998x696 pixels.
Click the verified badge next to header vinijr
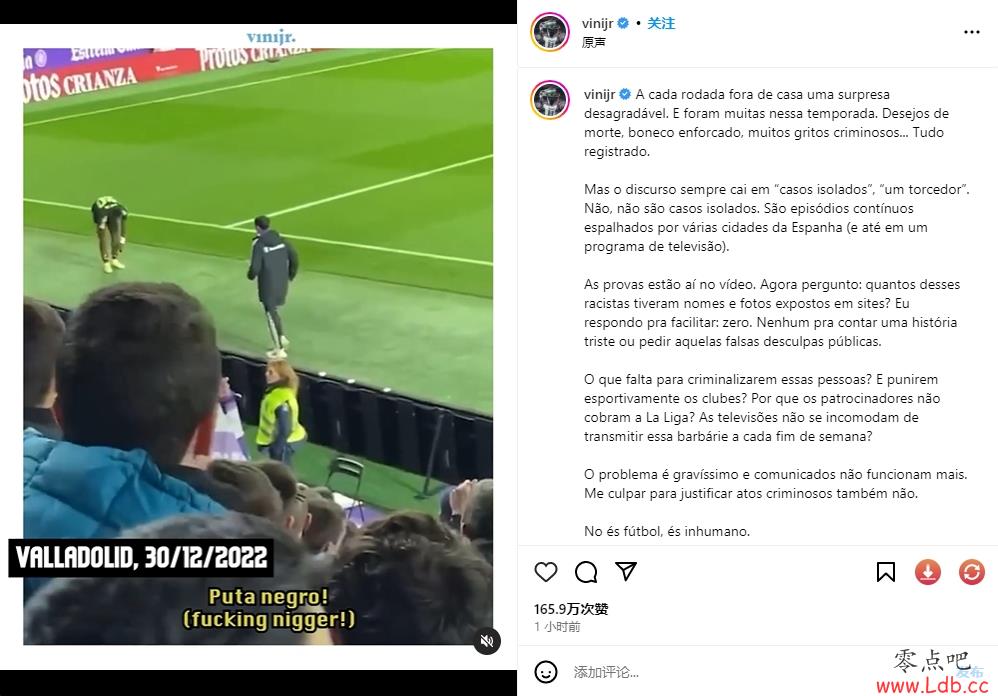point(623,24)
